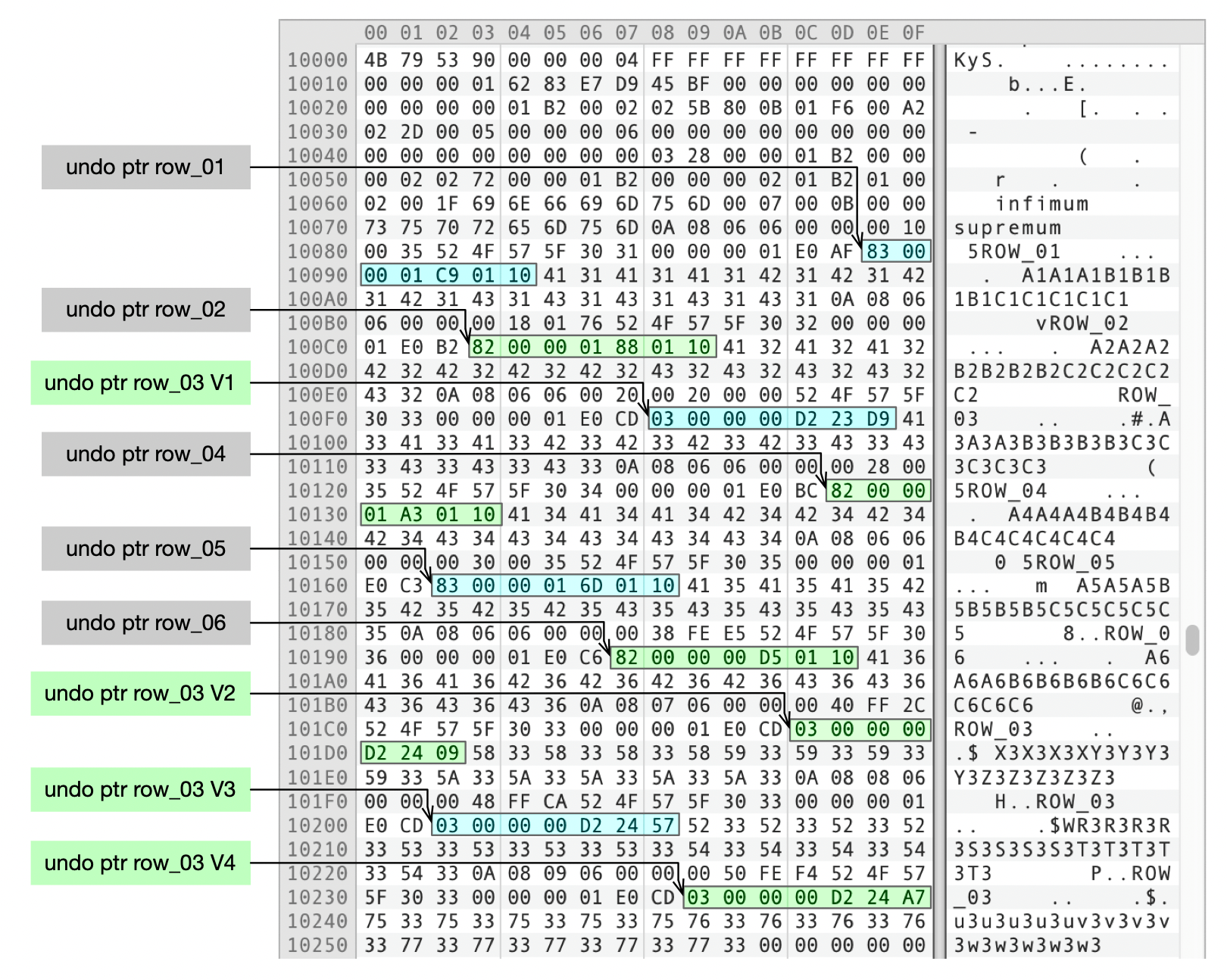Select offset address 100A0
The width and height of the screenshot is (1227, 980).
point(317,299)
